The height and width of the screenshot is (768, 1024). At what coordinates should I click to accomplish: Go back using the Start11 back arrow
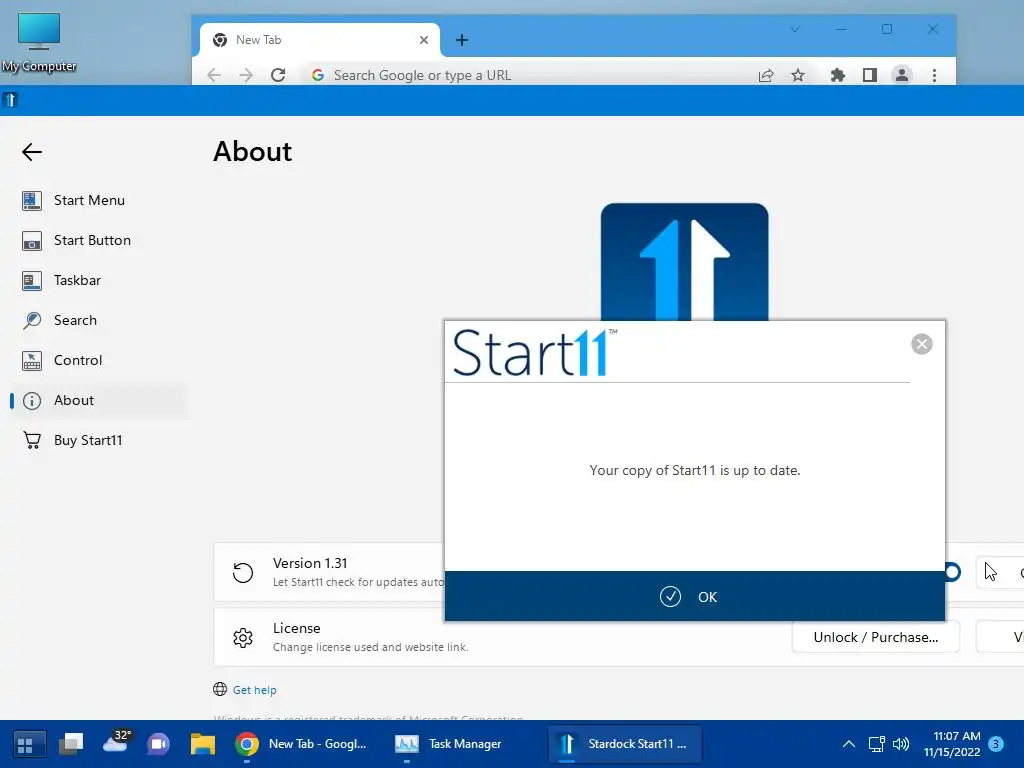31,152
